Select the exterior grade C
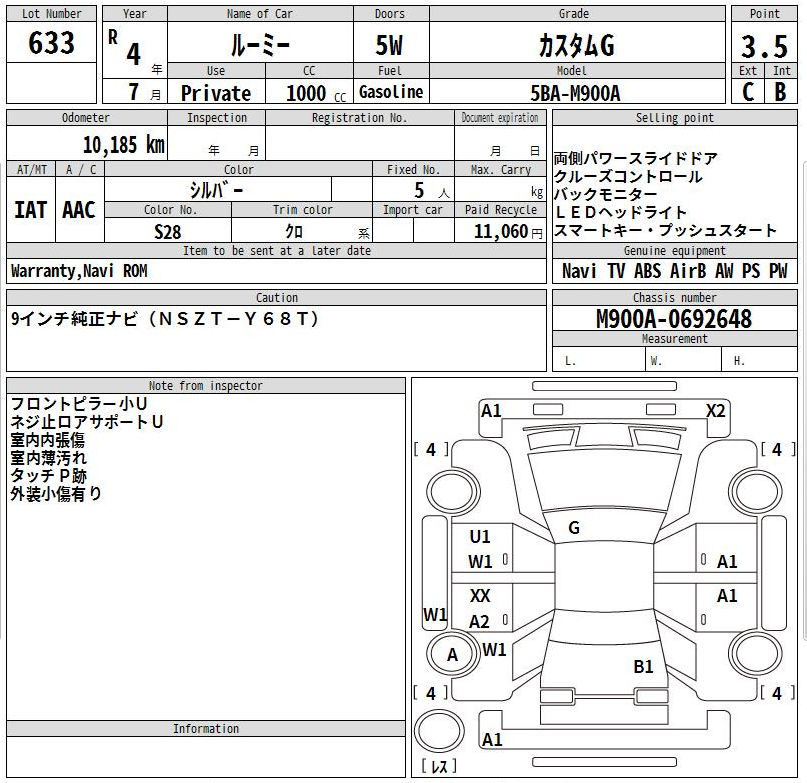Screen dimensions: 807x783 pos(748,92)
